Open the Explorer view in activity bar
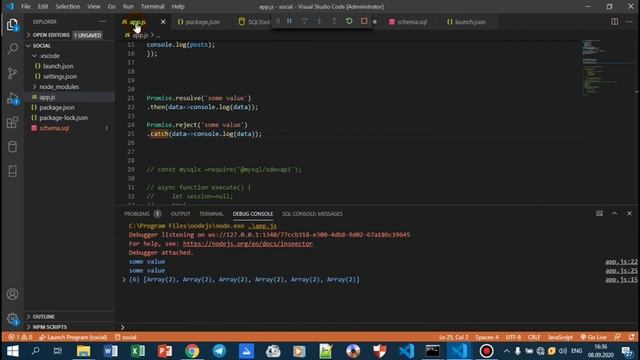 click(x=12, y=25)
